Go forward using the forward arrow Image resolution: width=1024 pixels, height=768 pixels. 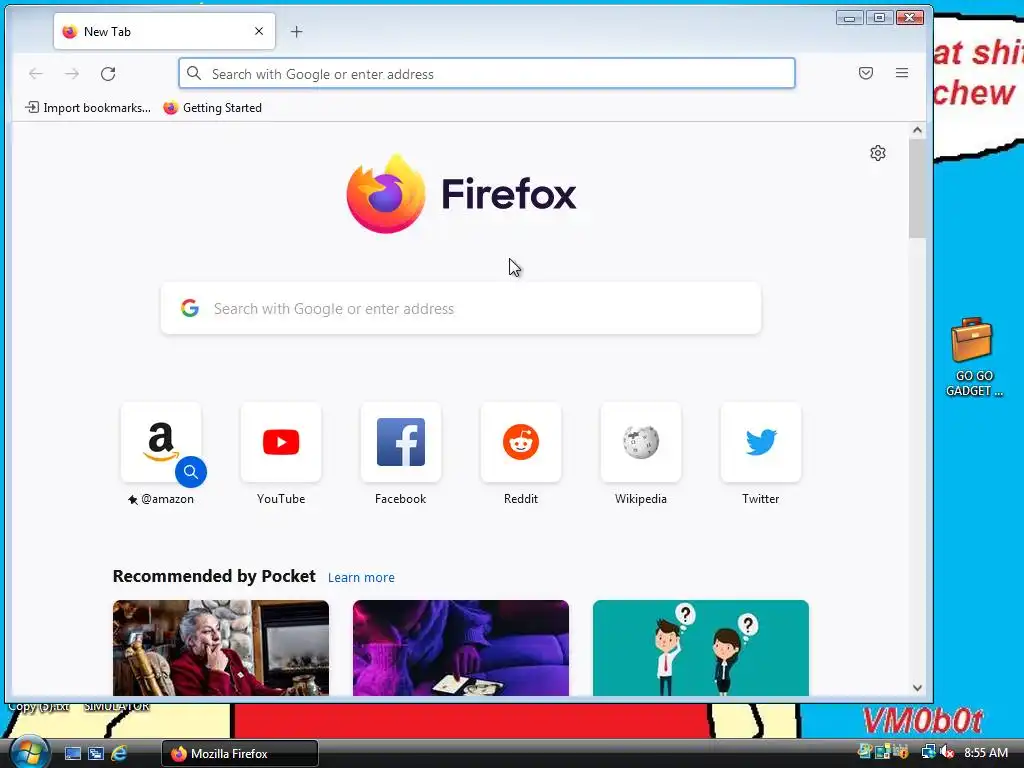pos(72,74)
